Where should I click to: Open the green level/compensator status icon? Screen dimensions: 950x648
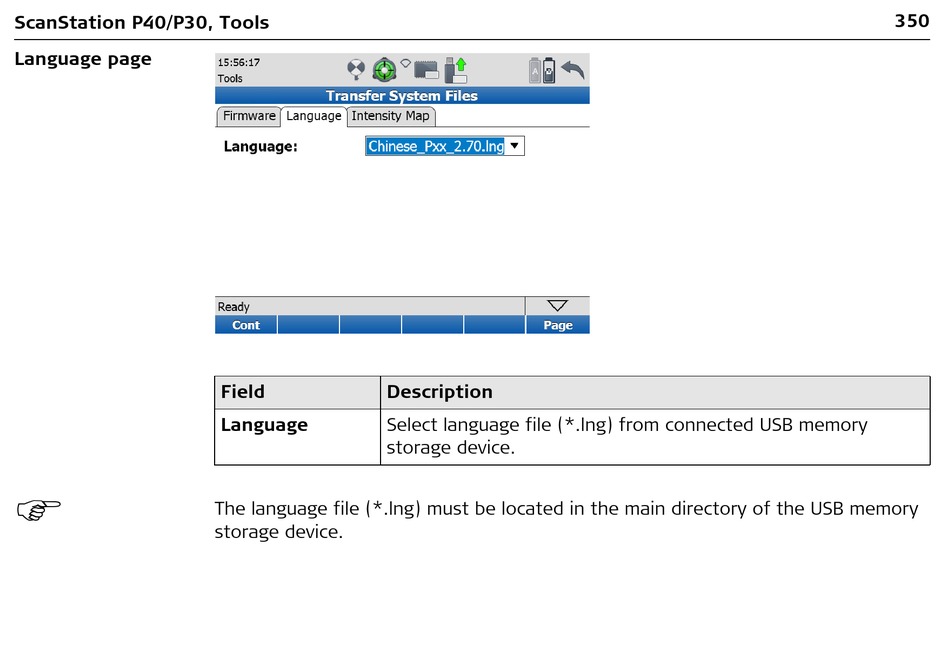[384, 70]
